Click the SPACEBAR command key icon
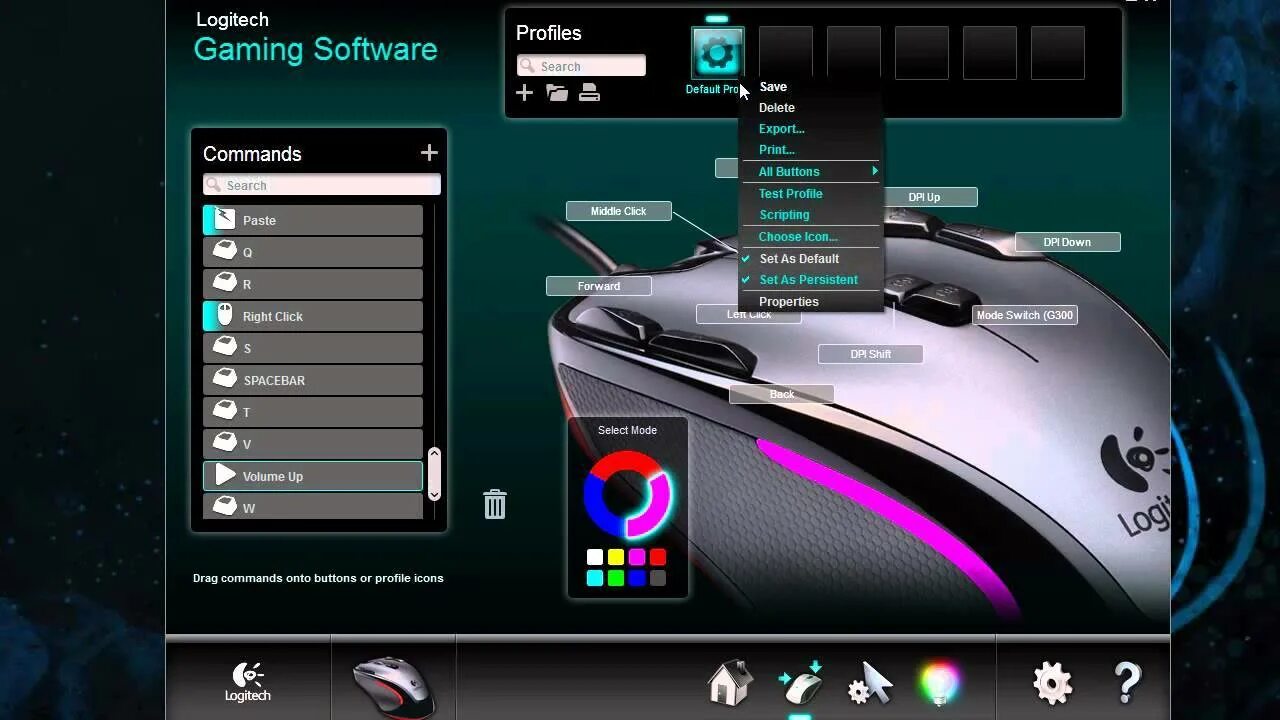Screen dimensions: 1280x720 click(x=225, y=380)
